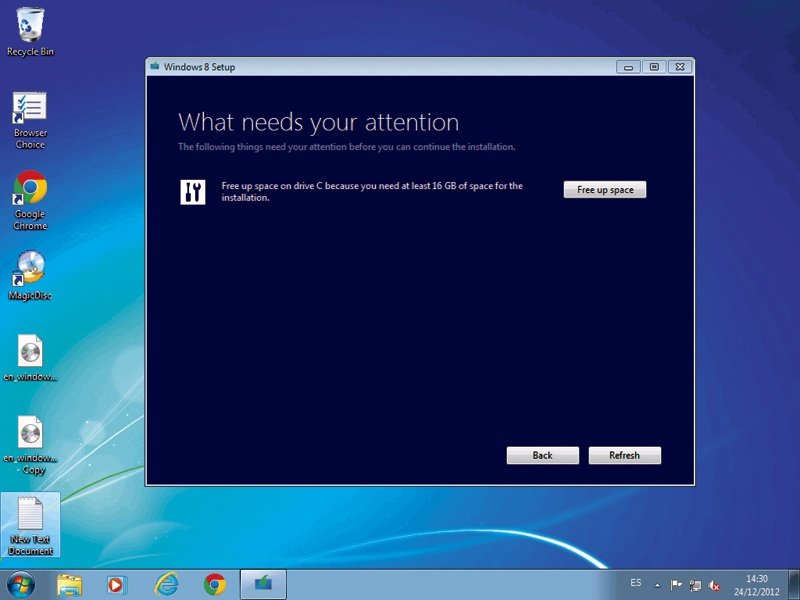This screenshot has height=600, width=800.
Task: Minimize the Windows 8 Setup window
Action: [x=629, y=67]
